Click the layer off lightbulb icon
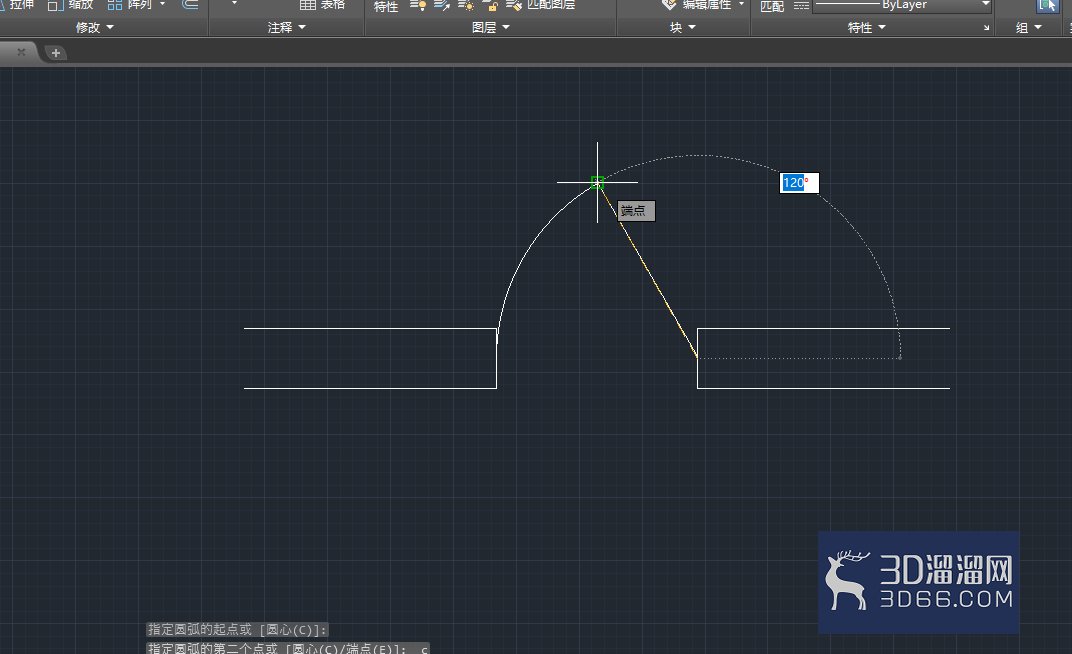The height and width of the screenshot is (654, 1072). point(418,5)
